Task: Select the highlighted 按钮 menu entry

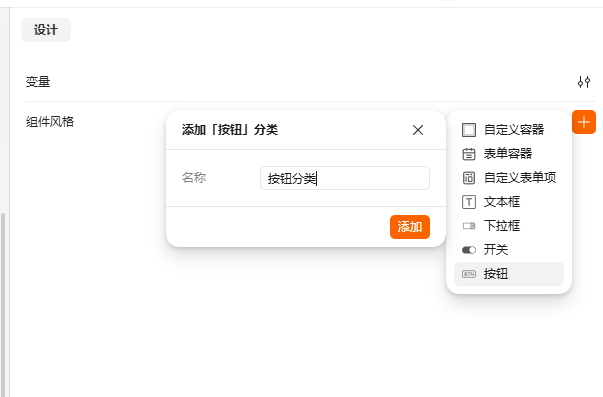Action: point(509,274)
